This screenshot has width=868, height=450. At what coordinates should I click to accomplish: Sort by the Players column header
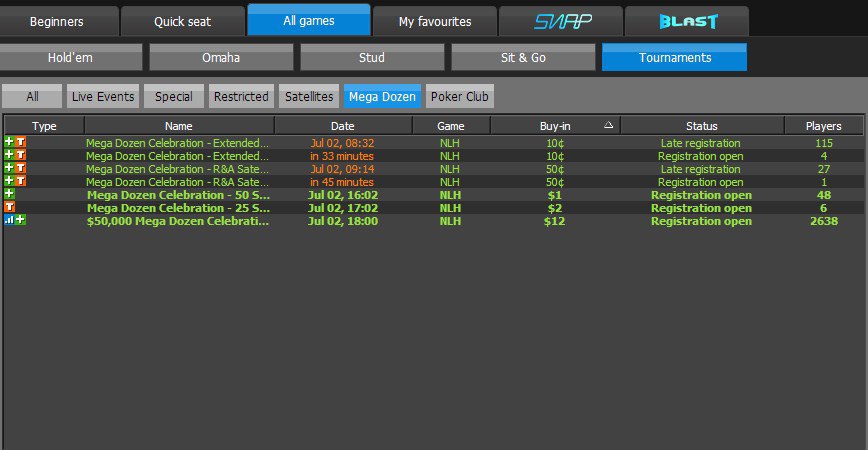click(823, 126)
